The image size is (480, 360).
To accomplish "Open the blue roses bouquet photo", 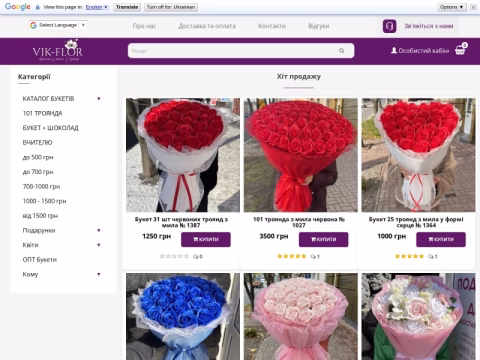I will [x=183, y=316].
